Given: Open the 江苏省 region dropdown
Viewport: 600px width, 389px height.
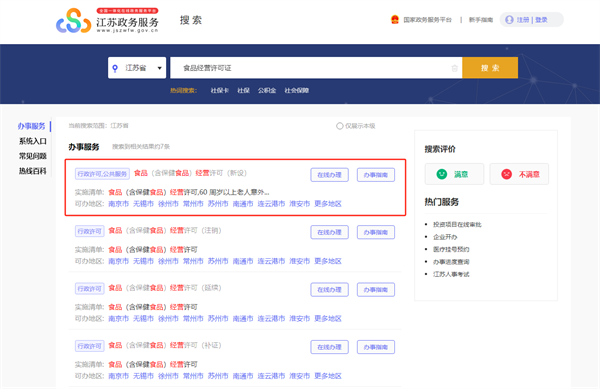Looking at the screenshot, I should [137, 68].
